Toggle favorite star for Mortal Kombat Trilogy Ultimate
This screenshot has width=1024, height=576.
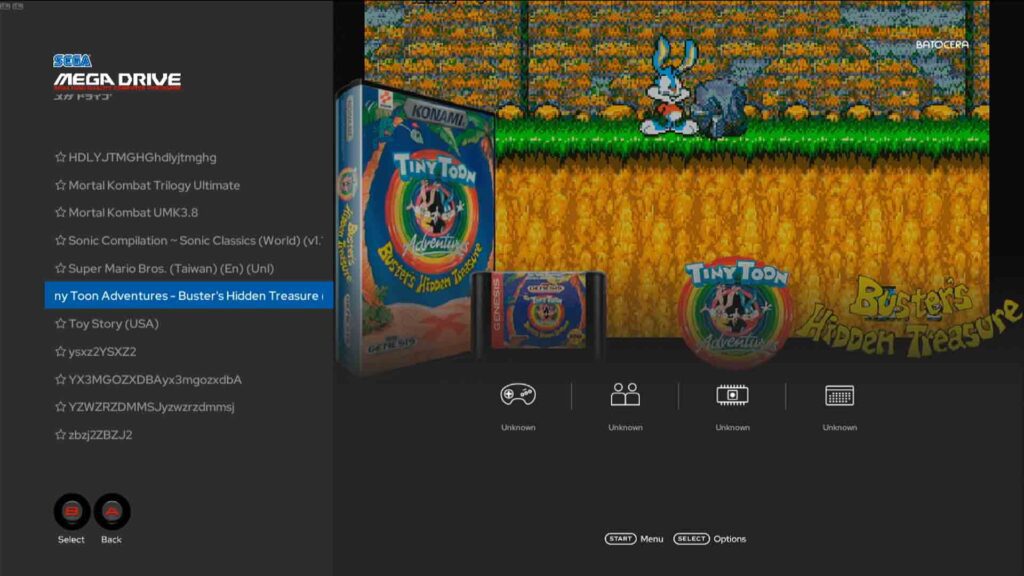click(61, 185)
